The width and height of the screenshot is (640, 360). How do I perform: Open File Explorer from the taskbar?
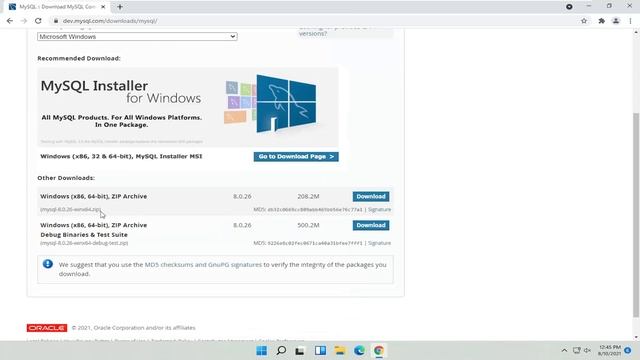(340, 351)
